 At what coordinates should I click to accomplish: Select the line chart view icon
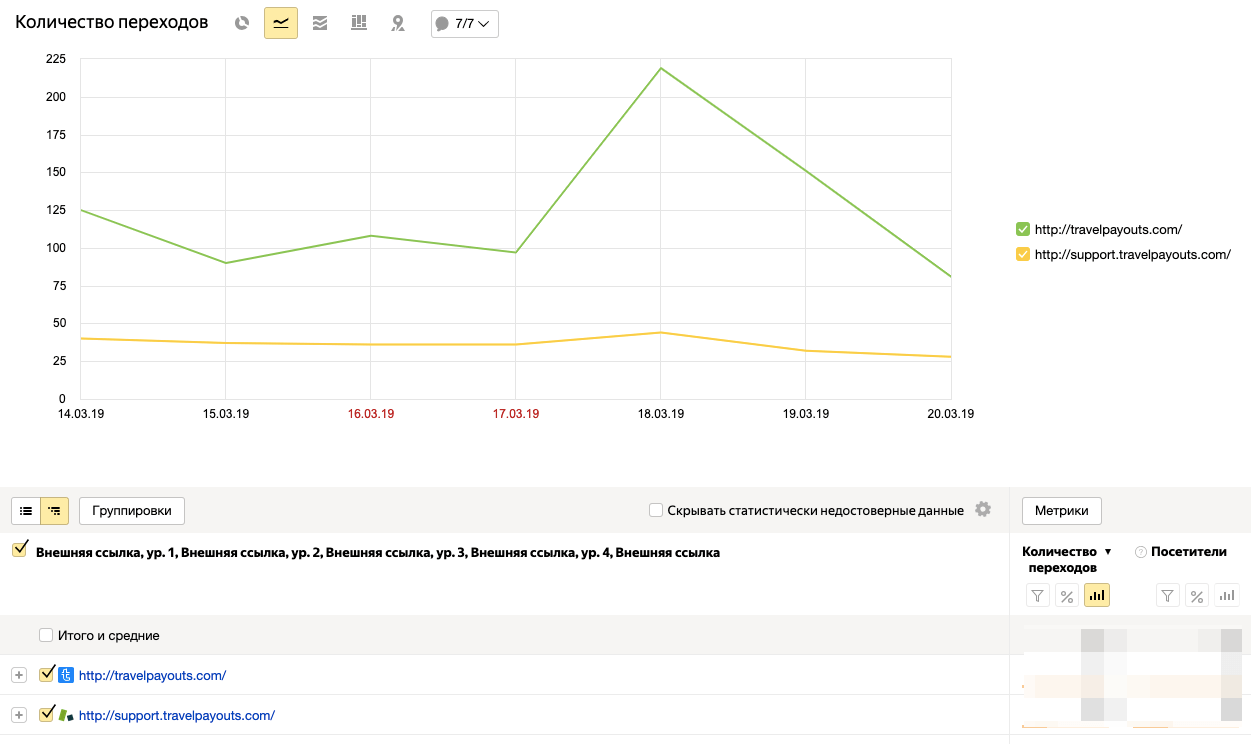click(281, 23)
